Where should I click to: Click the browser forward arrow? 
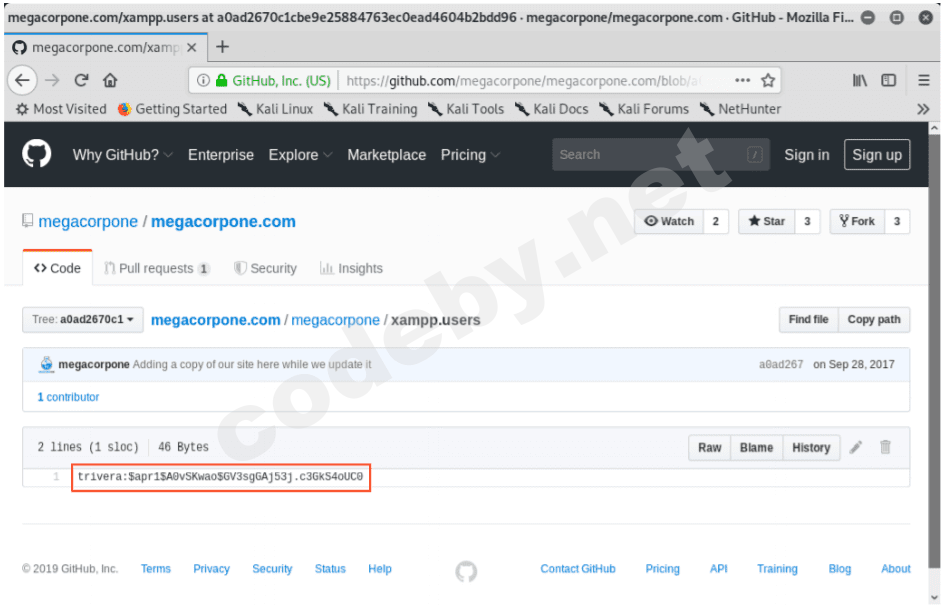point(52,80)
